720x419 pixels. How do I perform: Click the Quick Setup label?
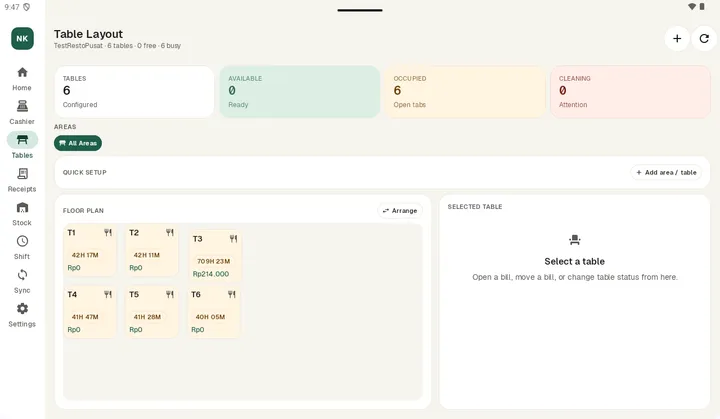[x=84, y=172]
